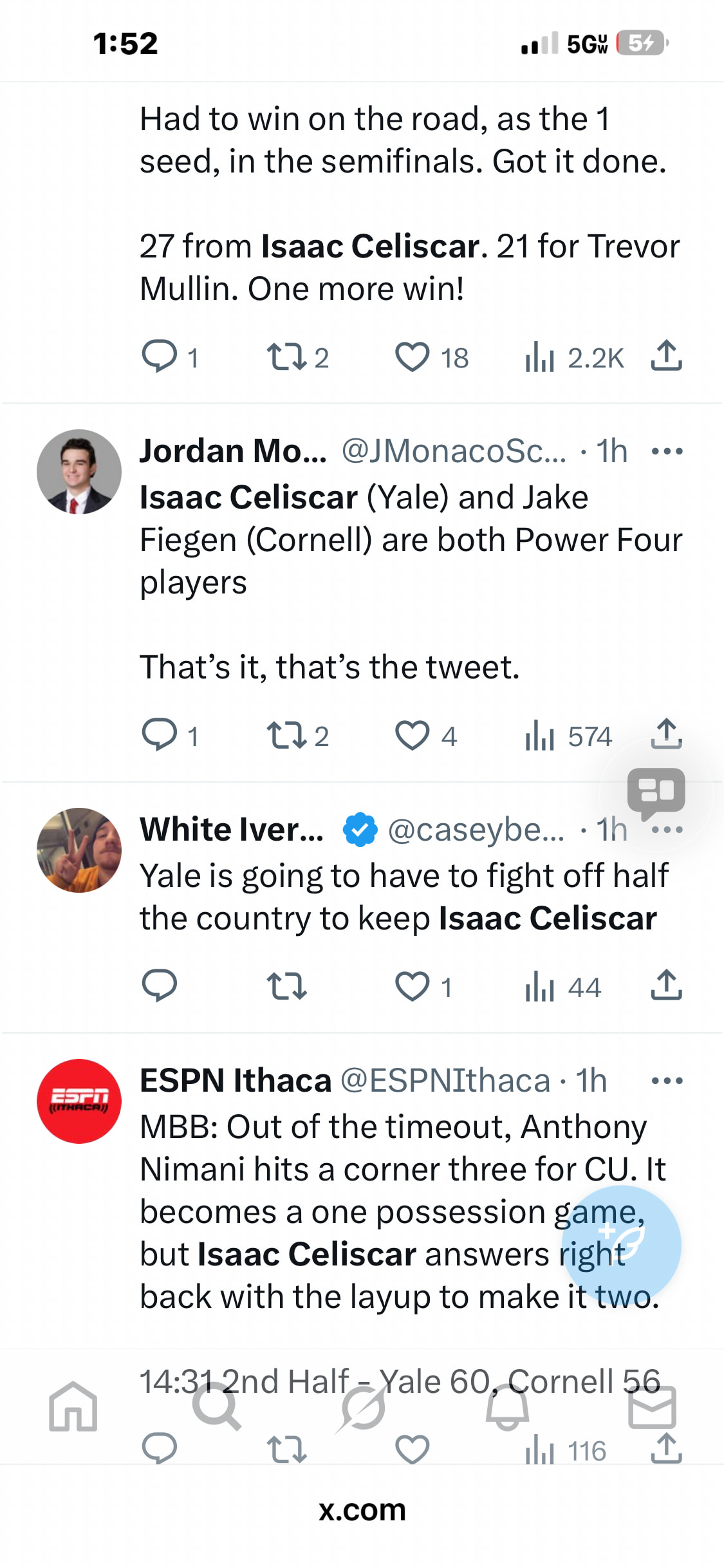Reply to the White Iverson tweet
The width and height of the screenshot is (724, 1568).
click(x=159, y=985)
